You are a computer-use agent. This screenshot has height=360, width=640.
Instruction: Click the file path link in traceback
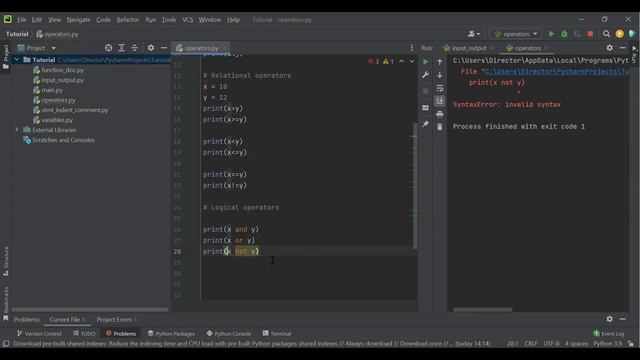pos(557,71)
